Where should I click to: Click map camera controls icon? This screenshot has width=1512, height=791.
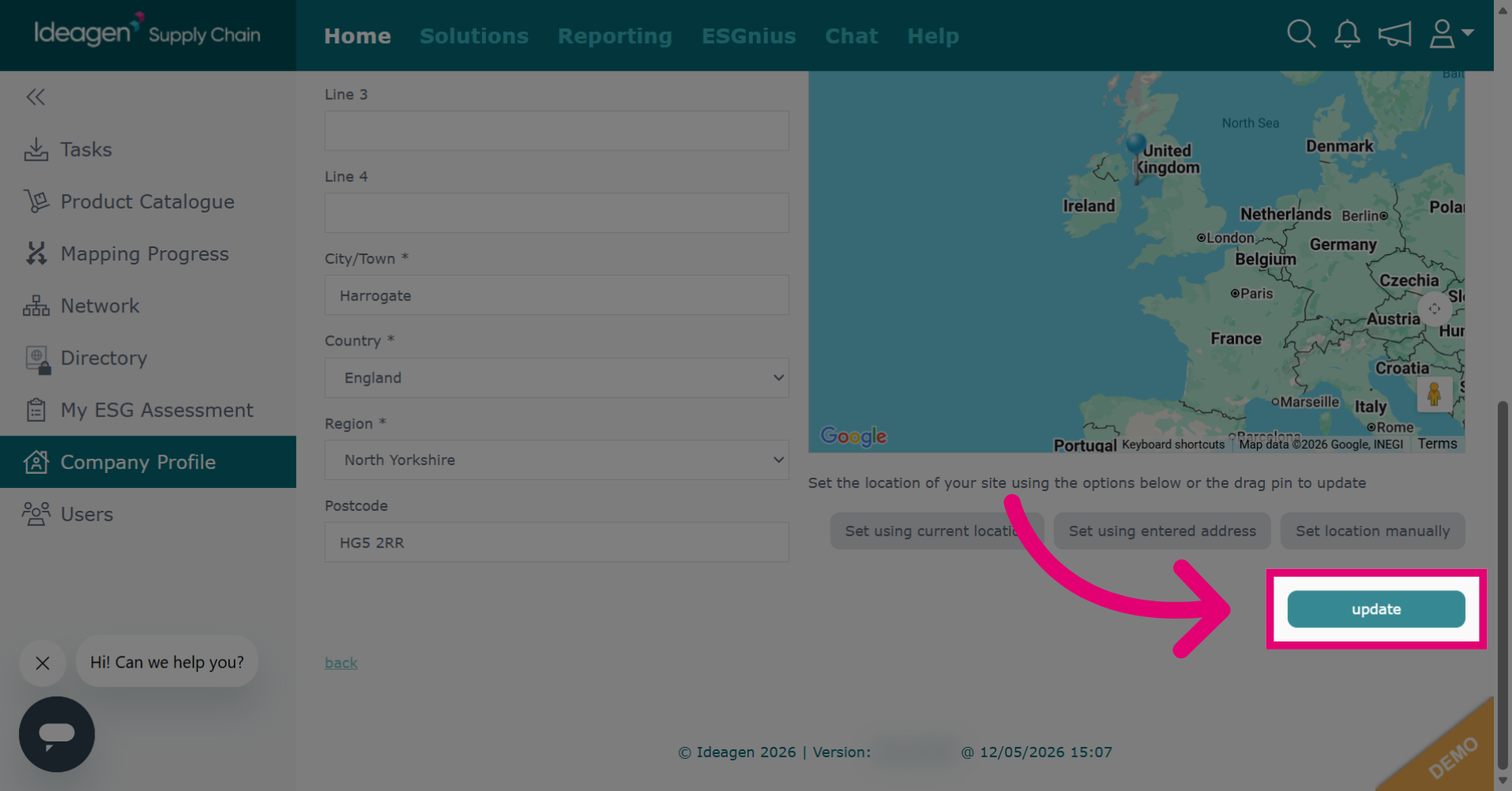coord(1435,309)
